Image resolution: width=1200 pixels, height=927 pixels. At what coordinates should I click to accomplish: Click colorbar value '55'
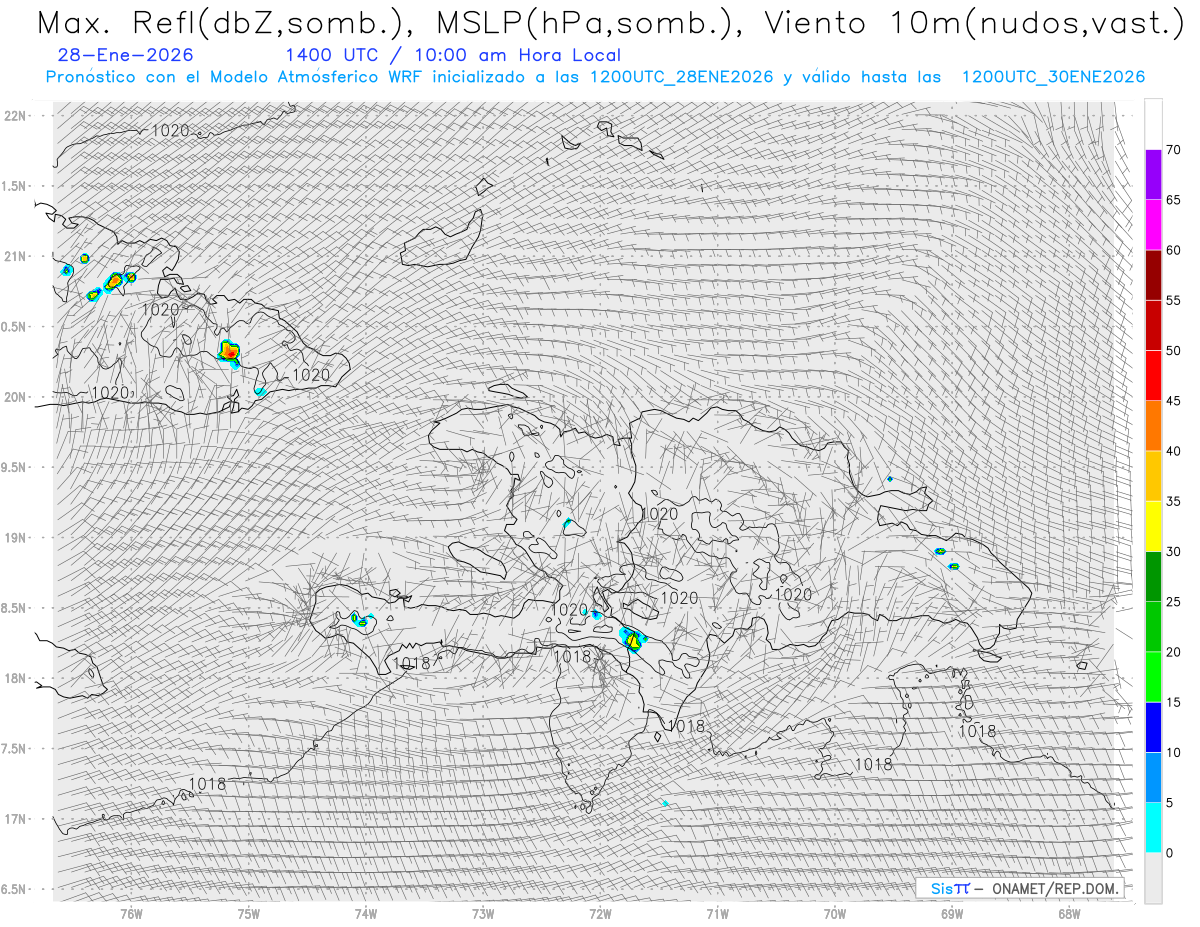tap(1173, 300)
